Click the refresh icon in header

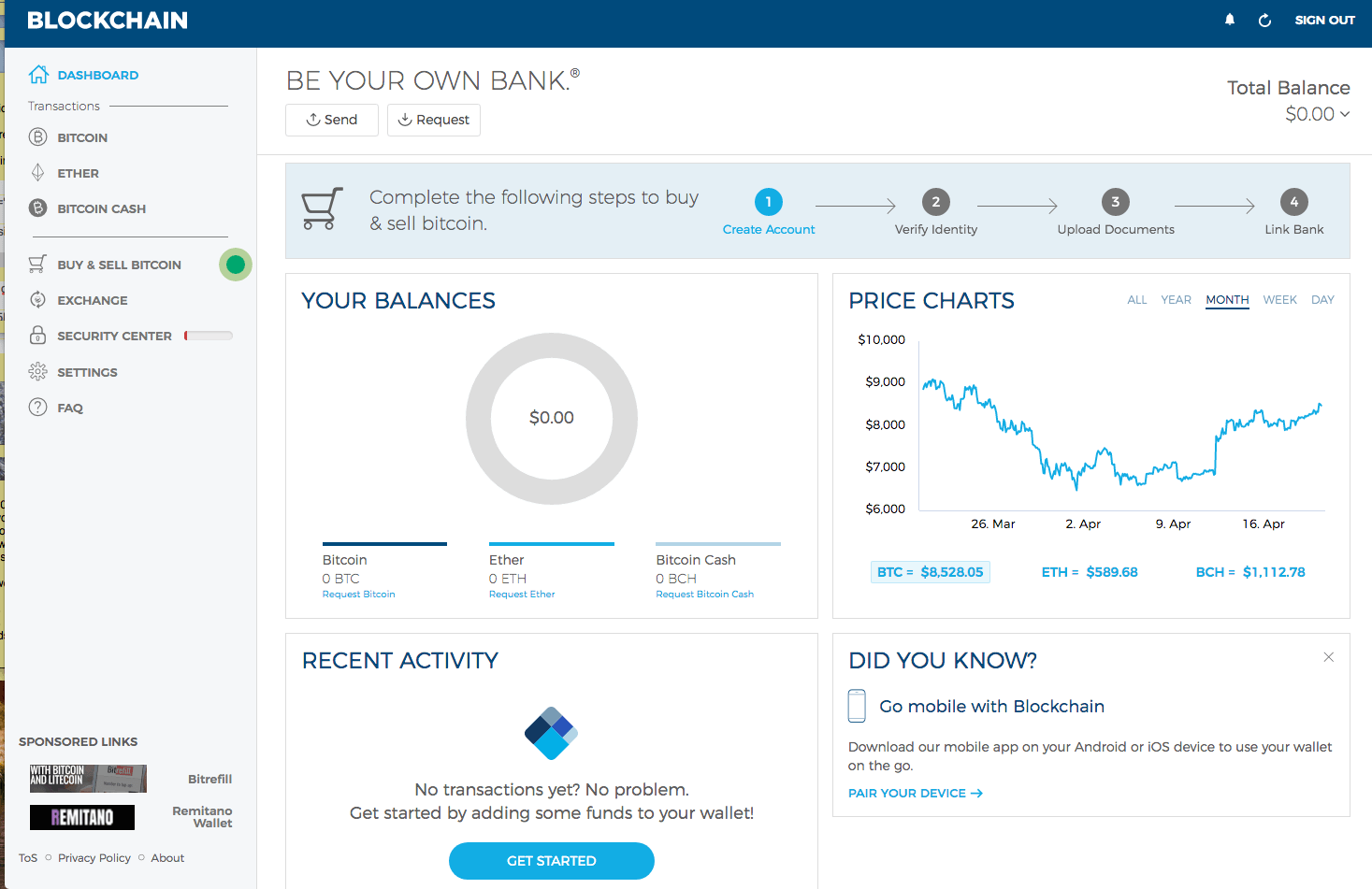click(x=1264, y=20)
